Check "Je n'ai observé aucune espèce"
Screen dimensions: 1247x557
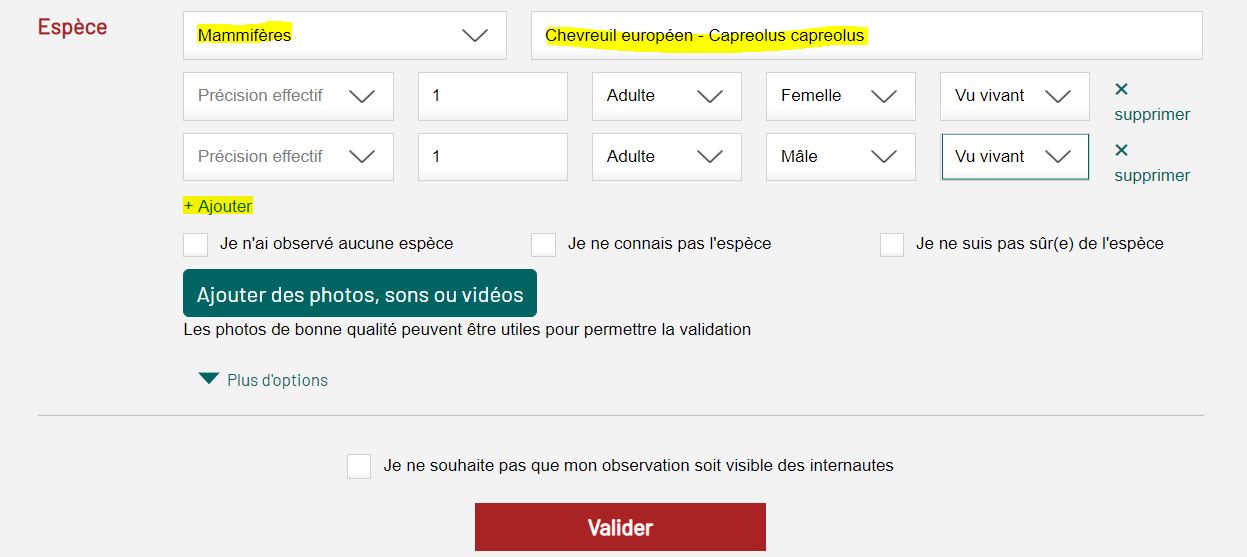(x=196, y=244)
